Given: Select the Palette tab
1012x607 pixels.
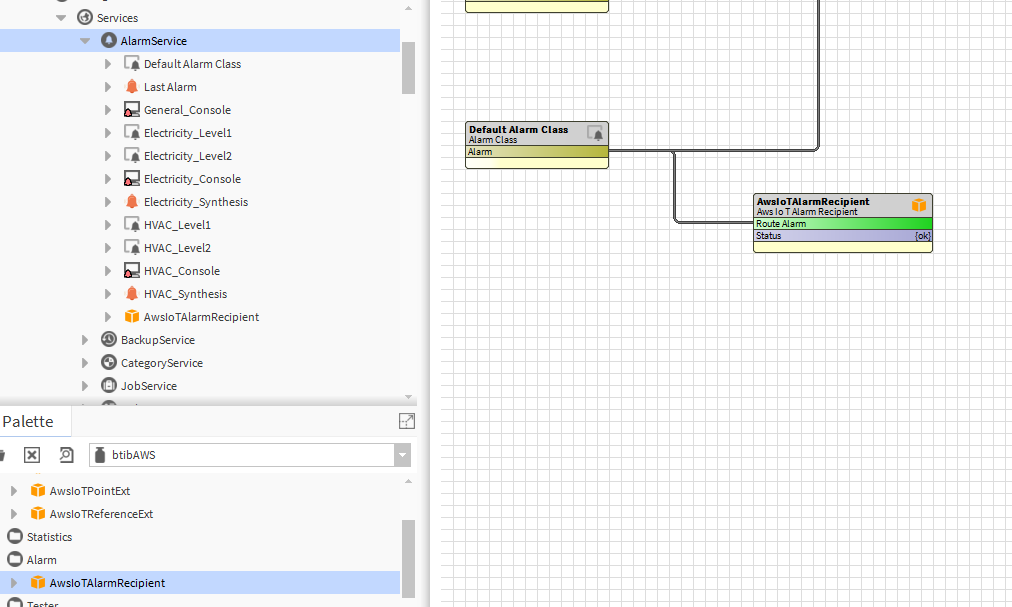Looking at the screenshot, I should (x=28, y=421).
